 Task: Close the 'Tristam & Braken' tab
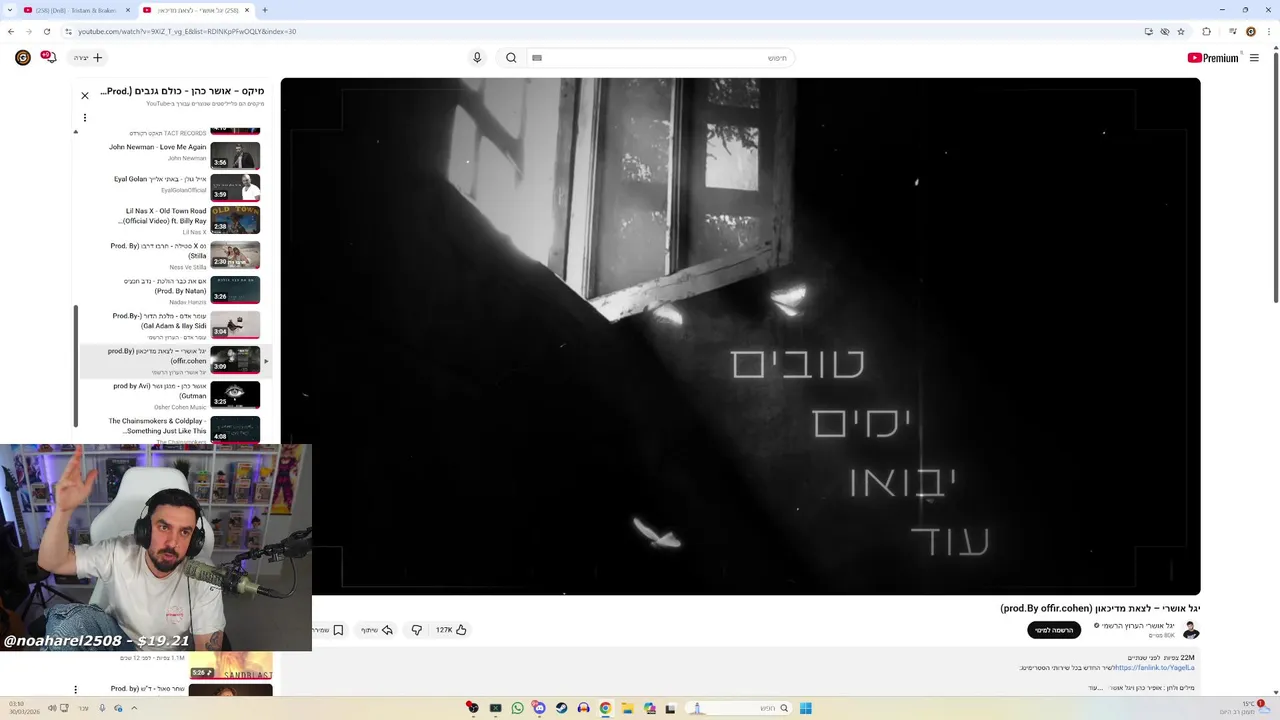click(x=128, y=10)
